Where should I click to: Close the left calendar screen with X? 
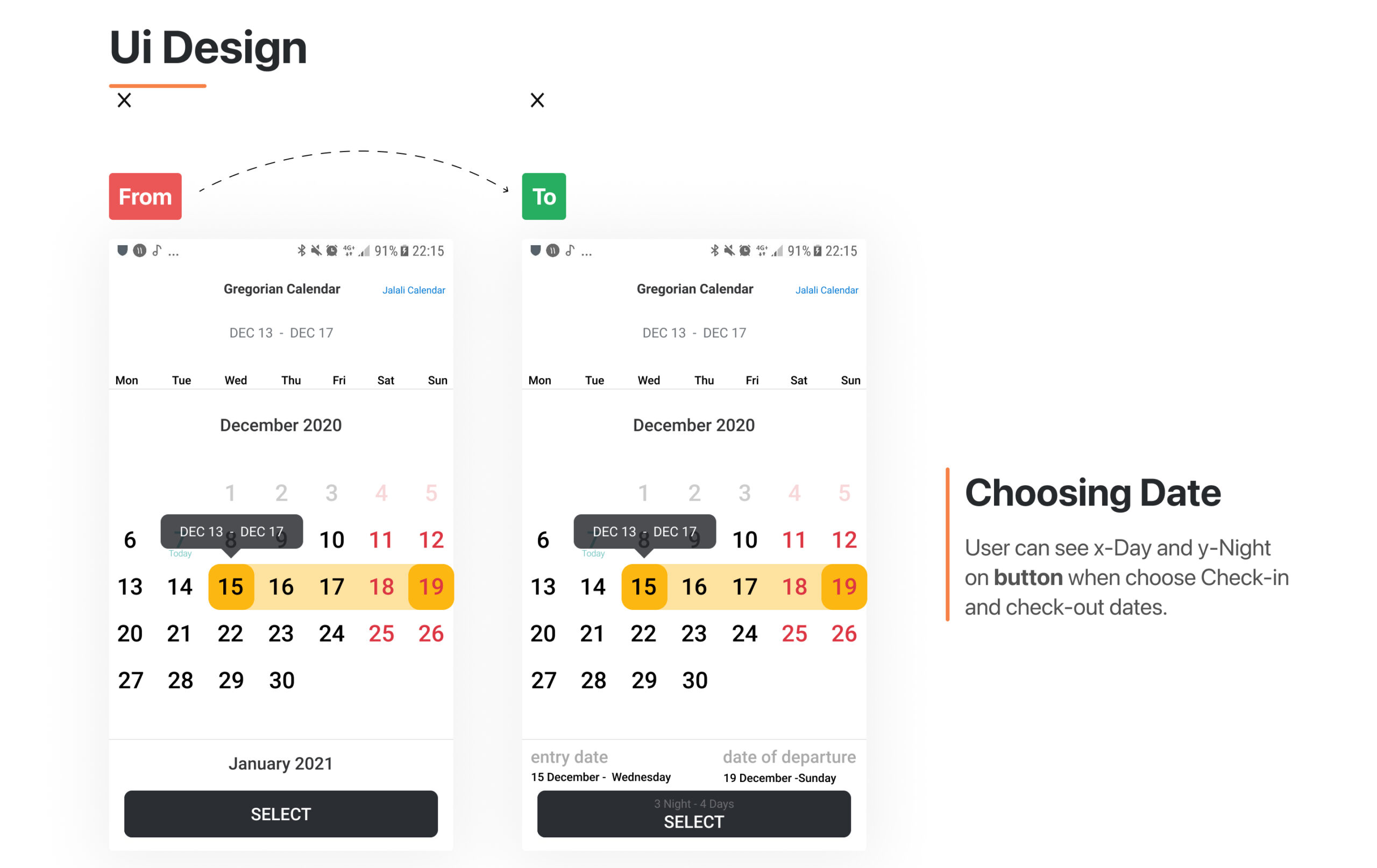click(124, 100)
